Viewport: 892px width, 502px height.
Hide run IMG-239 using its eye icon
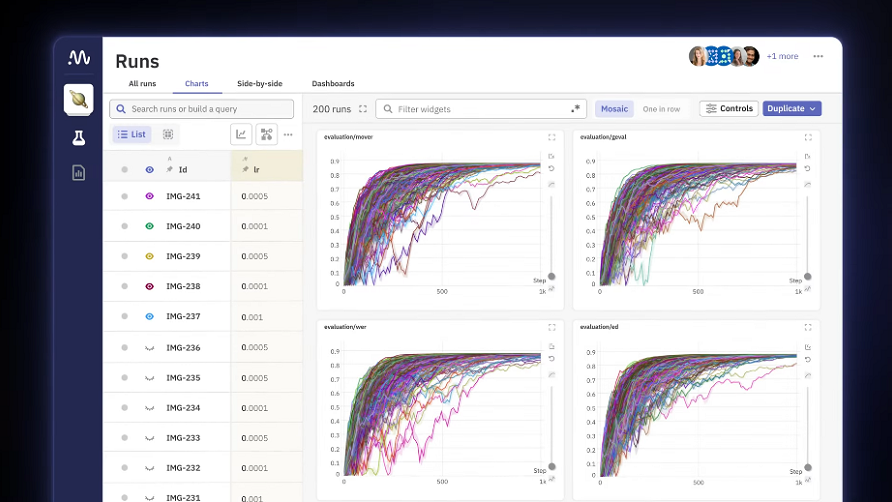pos(149,256)
